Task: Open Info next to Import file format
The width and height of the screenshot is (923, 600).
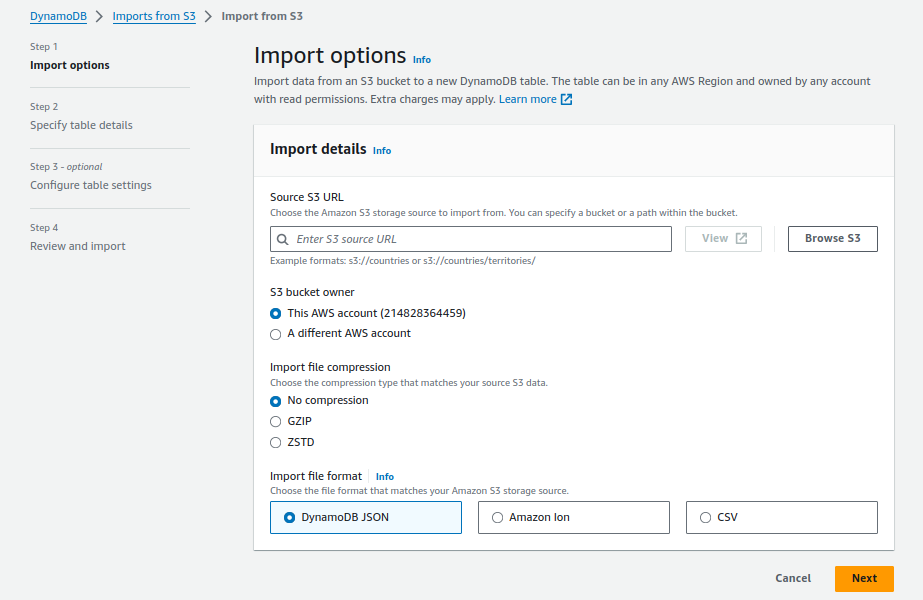Action: coord(385,476)
